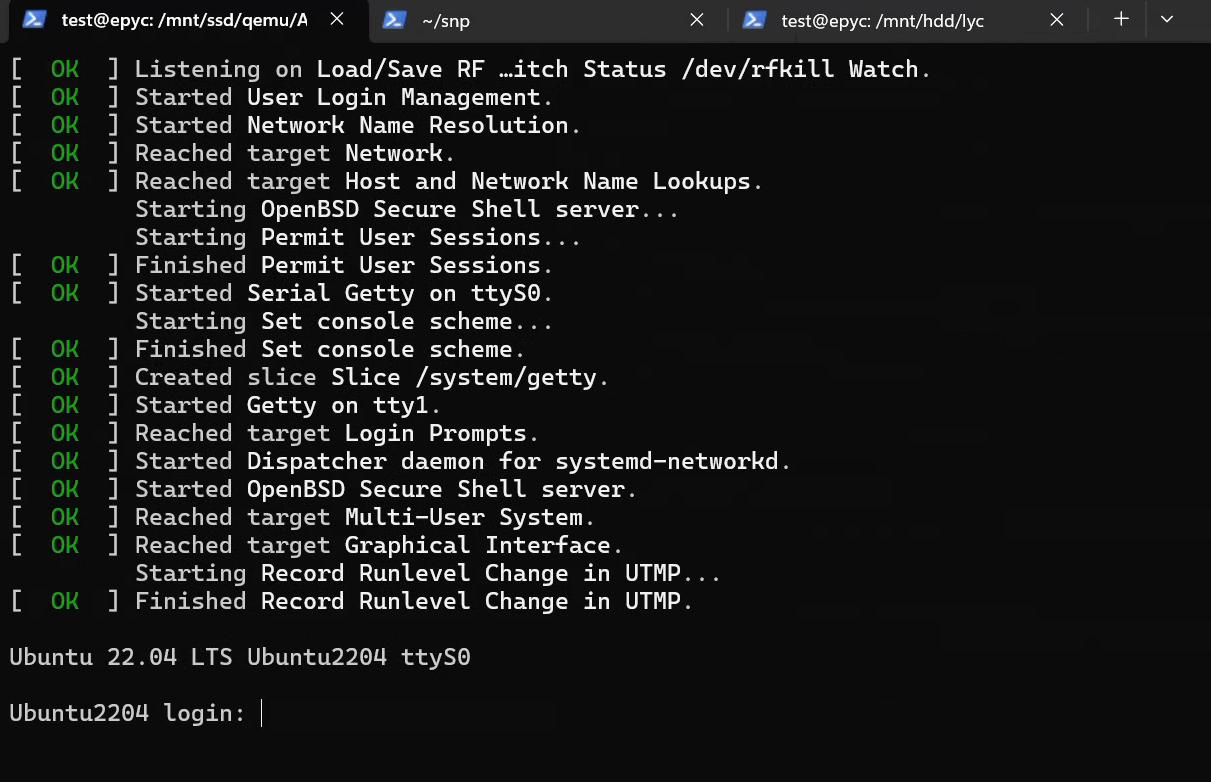This screenshot has width=1211, height=782.
Task: Close the qemu terminal tab
Action: point(337,19)
